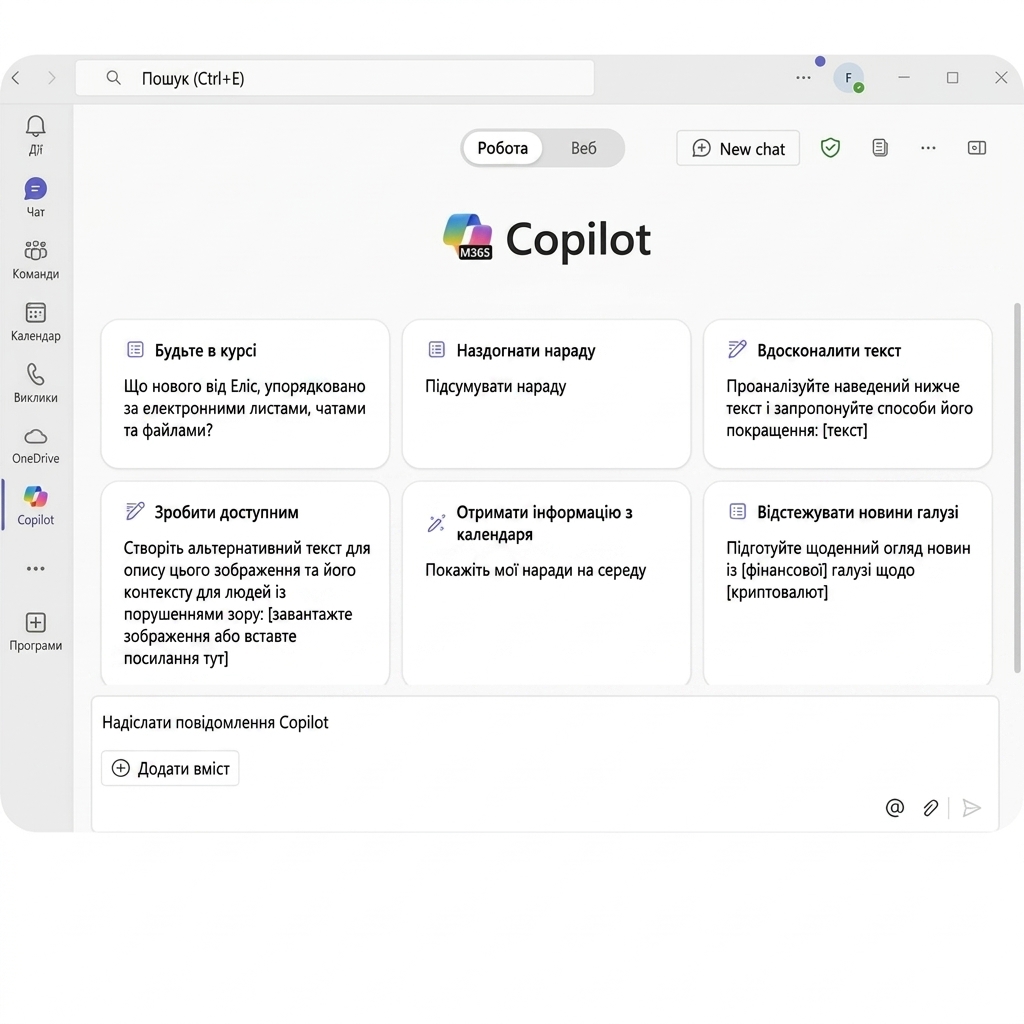
Task: Show more apps via sidebar ellipsis
Action: point(35,569)
